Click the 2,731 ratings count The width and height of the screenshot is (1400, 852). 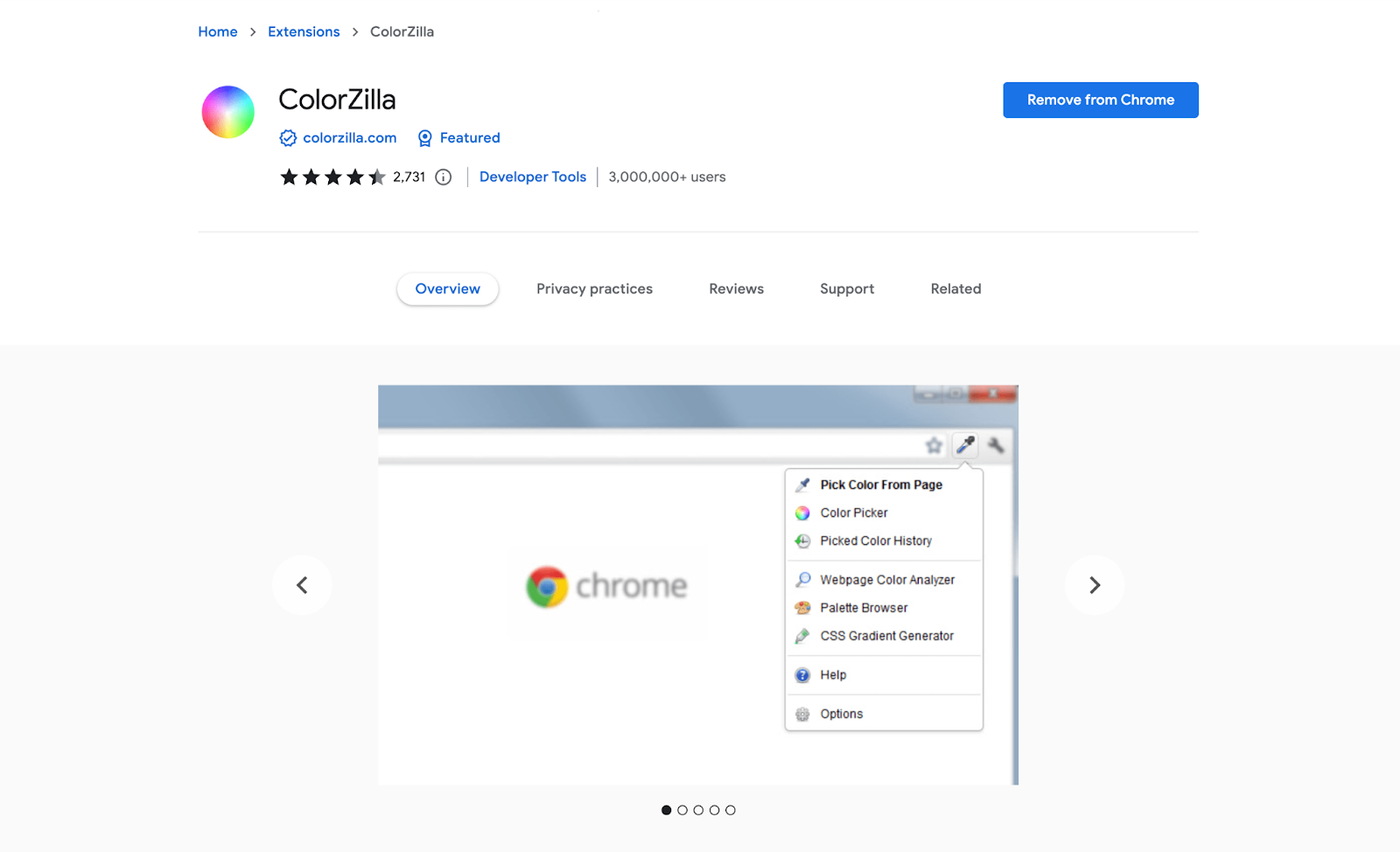pyautogui.click(x=409, y=177)
